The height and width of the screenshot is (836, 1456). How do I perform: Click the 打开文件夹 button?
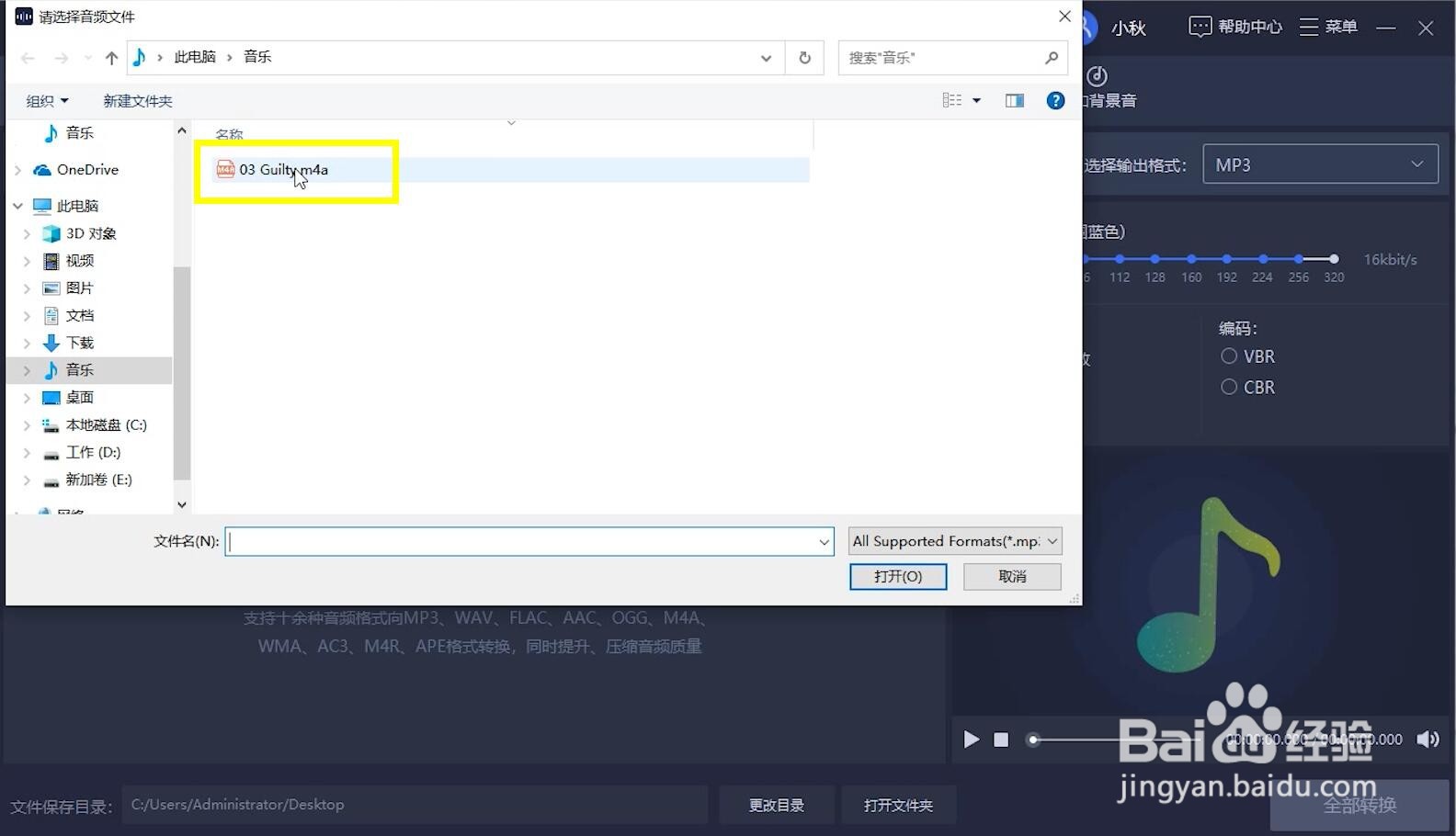tap(898, 805)
